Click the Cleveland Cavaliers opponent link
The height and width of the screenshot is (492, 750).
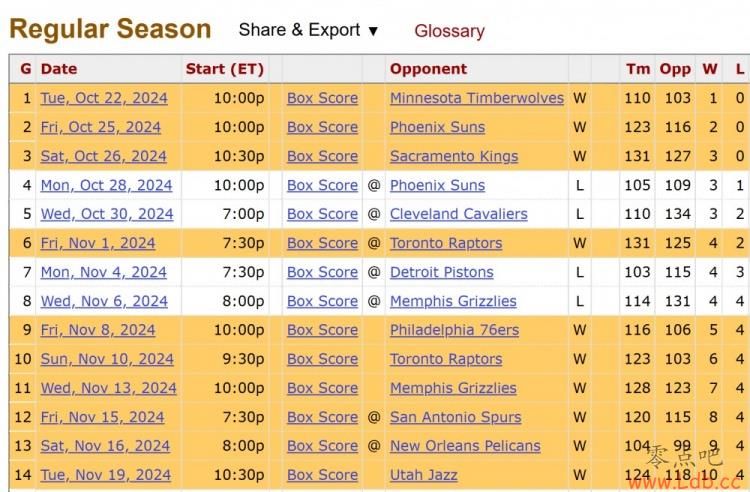point(458,214)
